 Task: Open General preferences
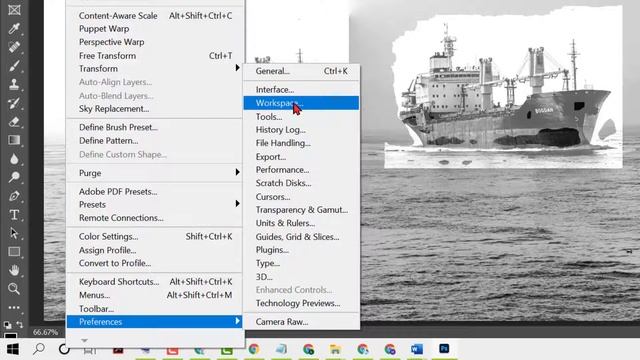[301, 71]
